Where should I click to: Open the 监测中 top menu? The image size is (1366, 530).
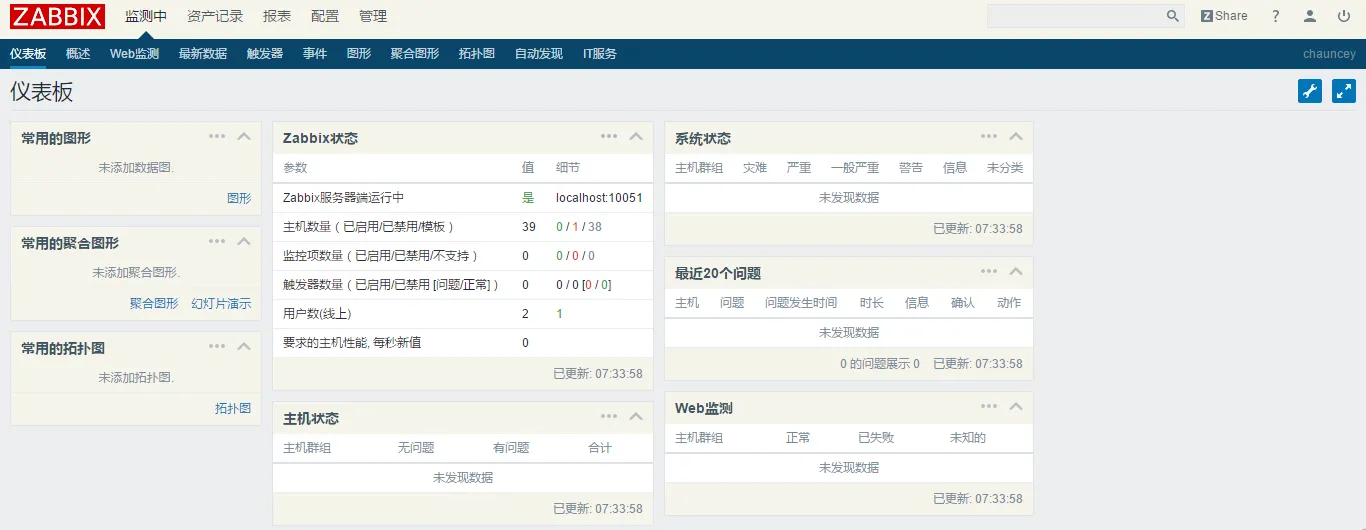coord(146,16)
